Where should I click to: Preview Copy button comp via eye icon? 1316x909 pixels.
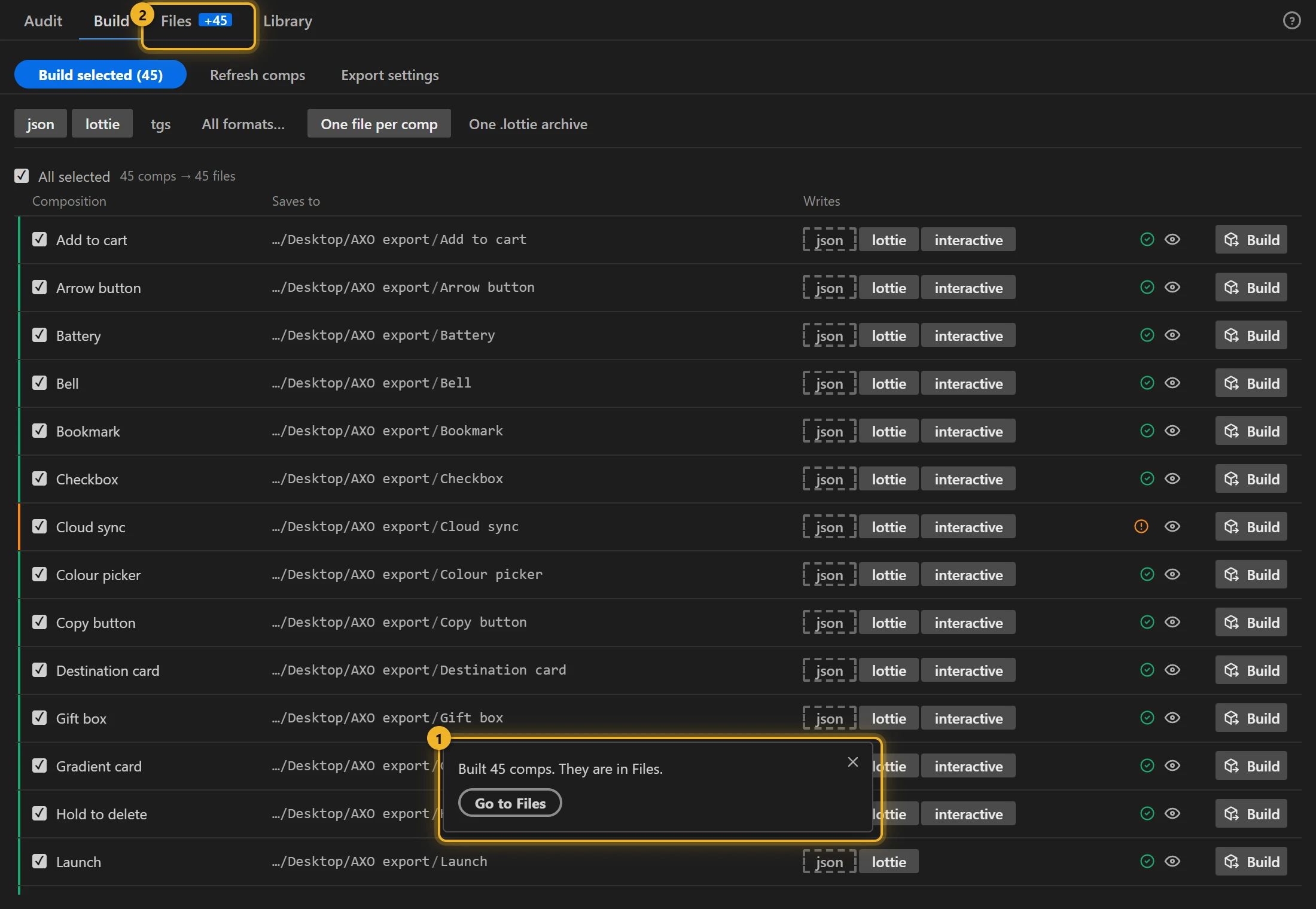1172,622
